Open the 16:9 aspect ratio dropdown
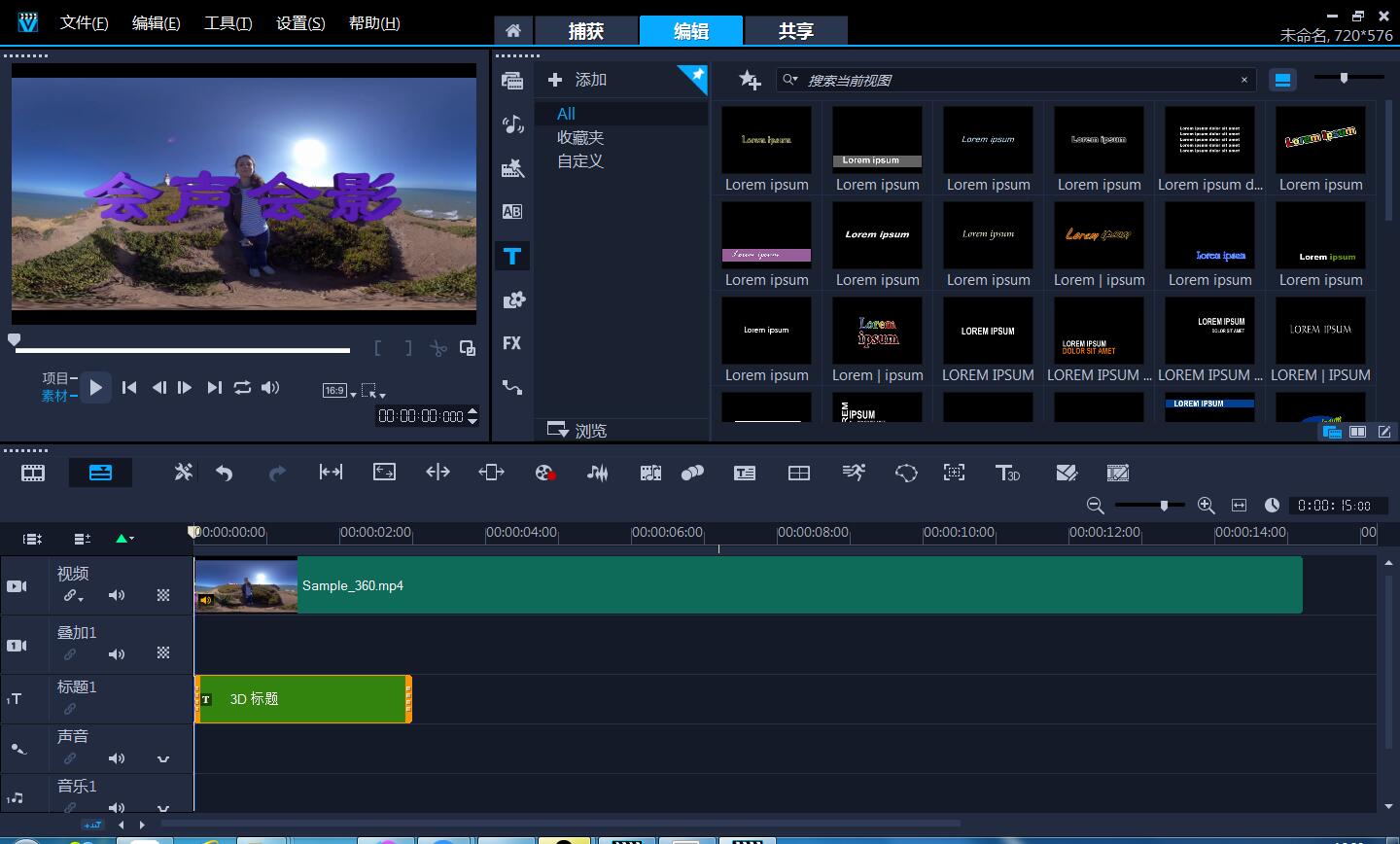 click(339, 391)
